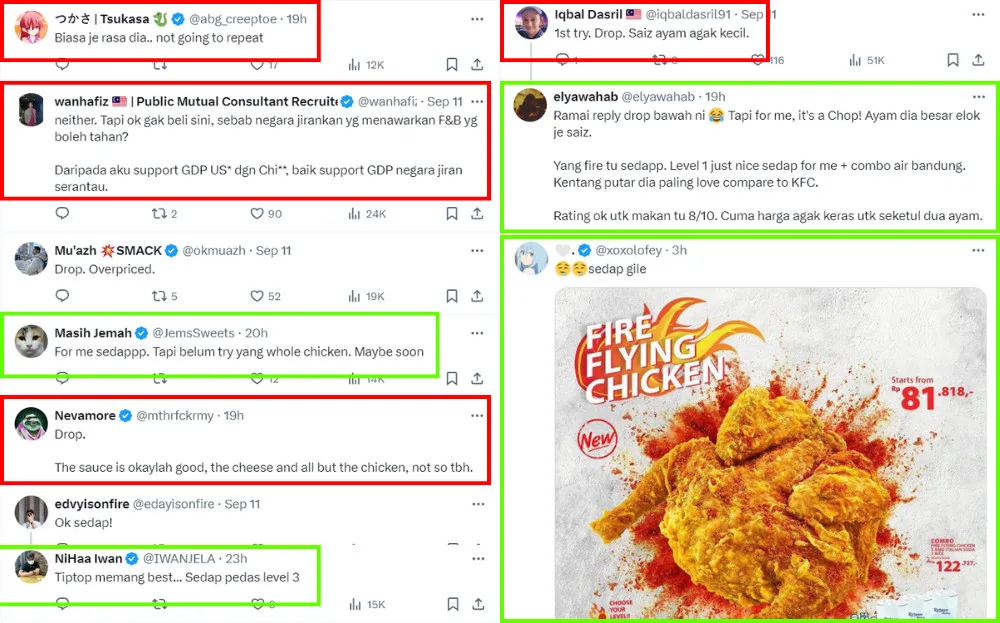Expand more options for Masih Jemah's tweet
The height and width of the screenshot is (623, 1000).
point(476,332)
